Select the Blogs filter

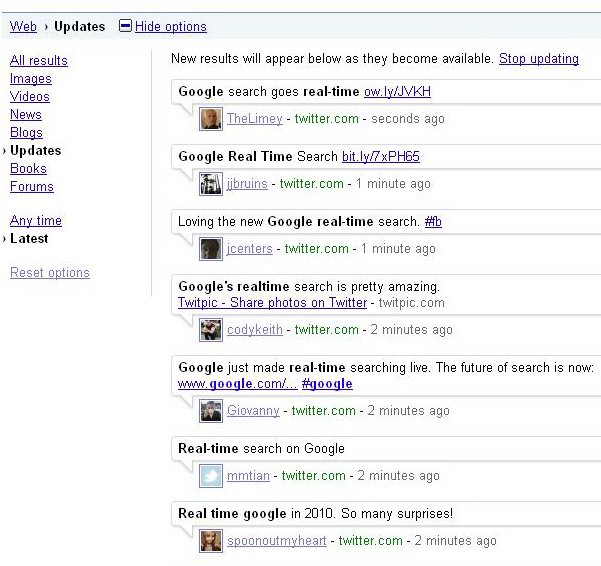click(x=26, y=133)
